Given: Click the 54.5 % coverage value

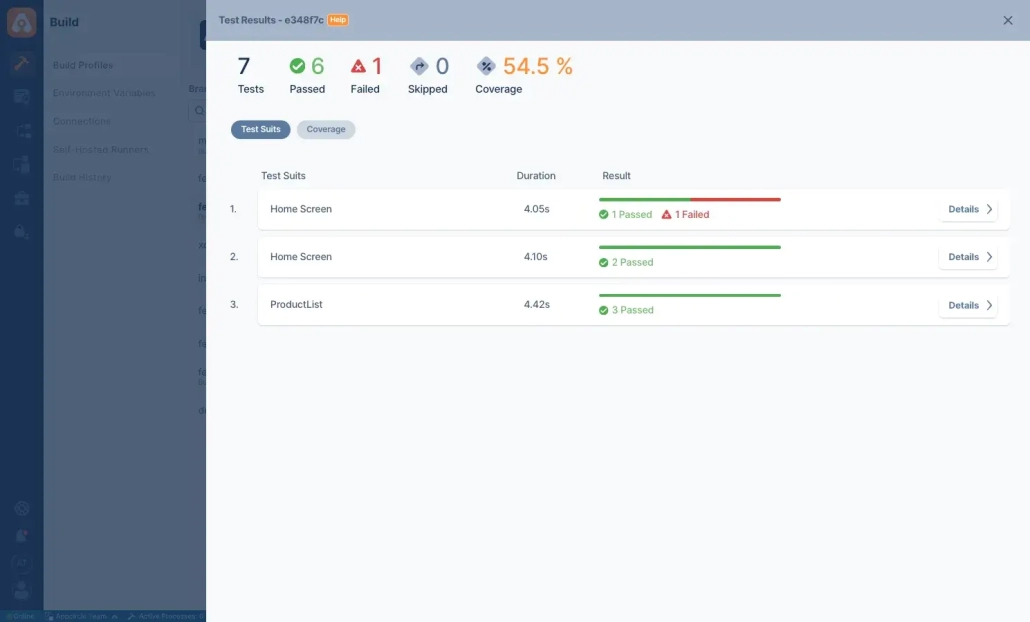Looking at the screenshot, I should click(537, 66).
